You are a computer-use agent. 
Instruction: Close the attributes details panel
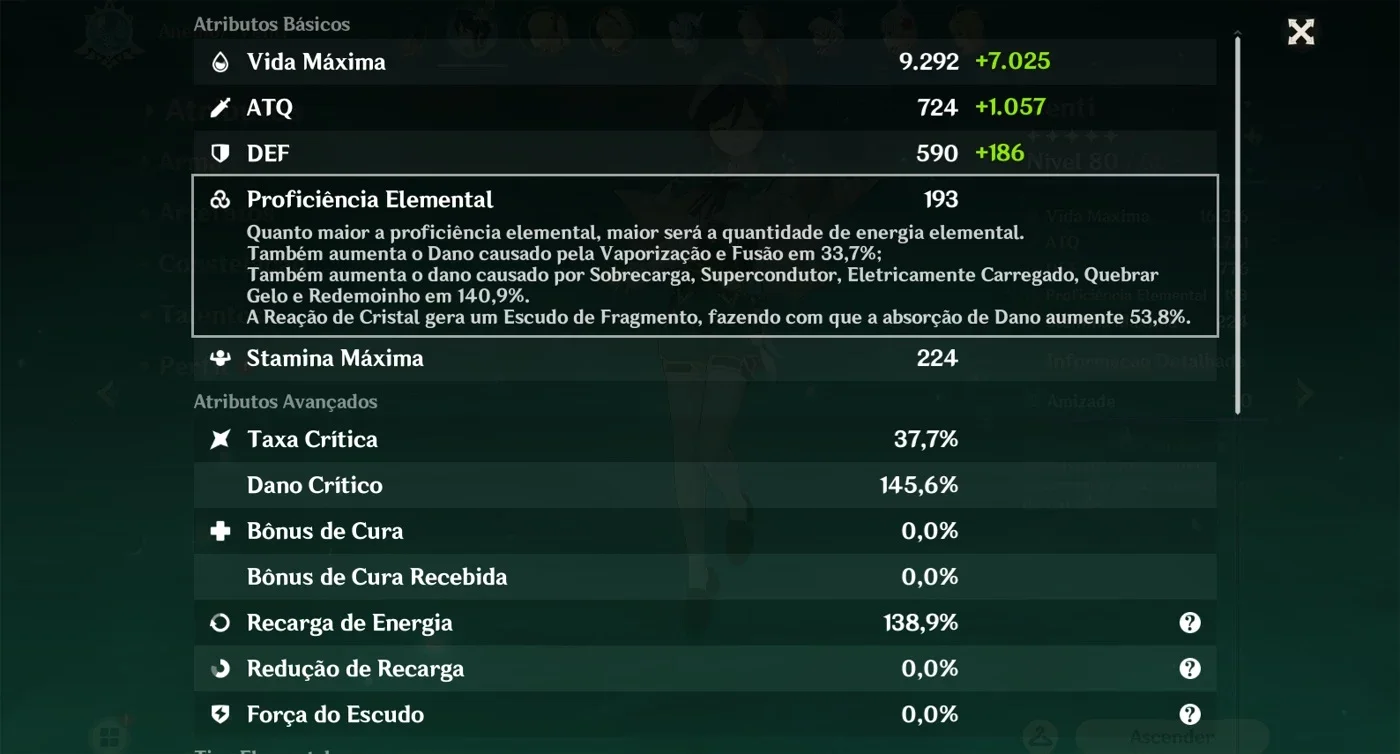(x=1300, y=32)
